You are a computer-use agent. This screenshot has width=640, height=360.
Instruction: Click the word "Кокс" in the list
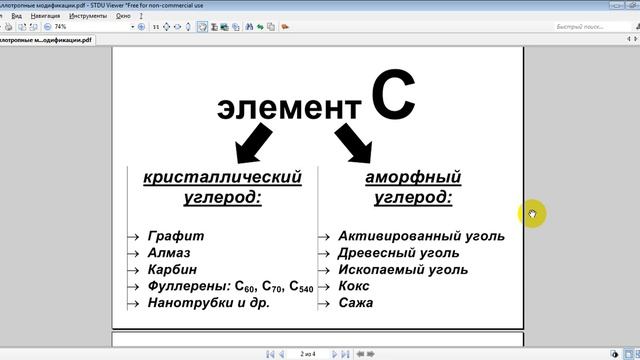click(x=353, y=286)
